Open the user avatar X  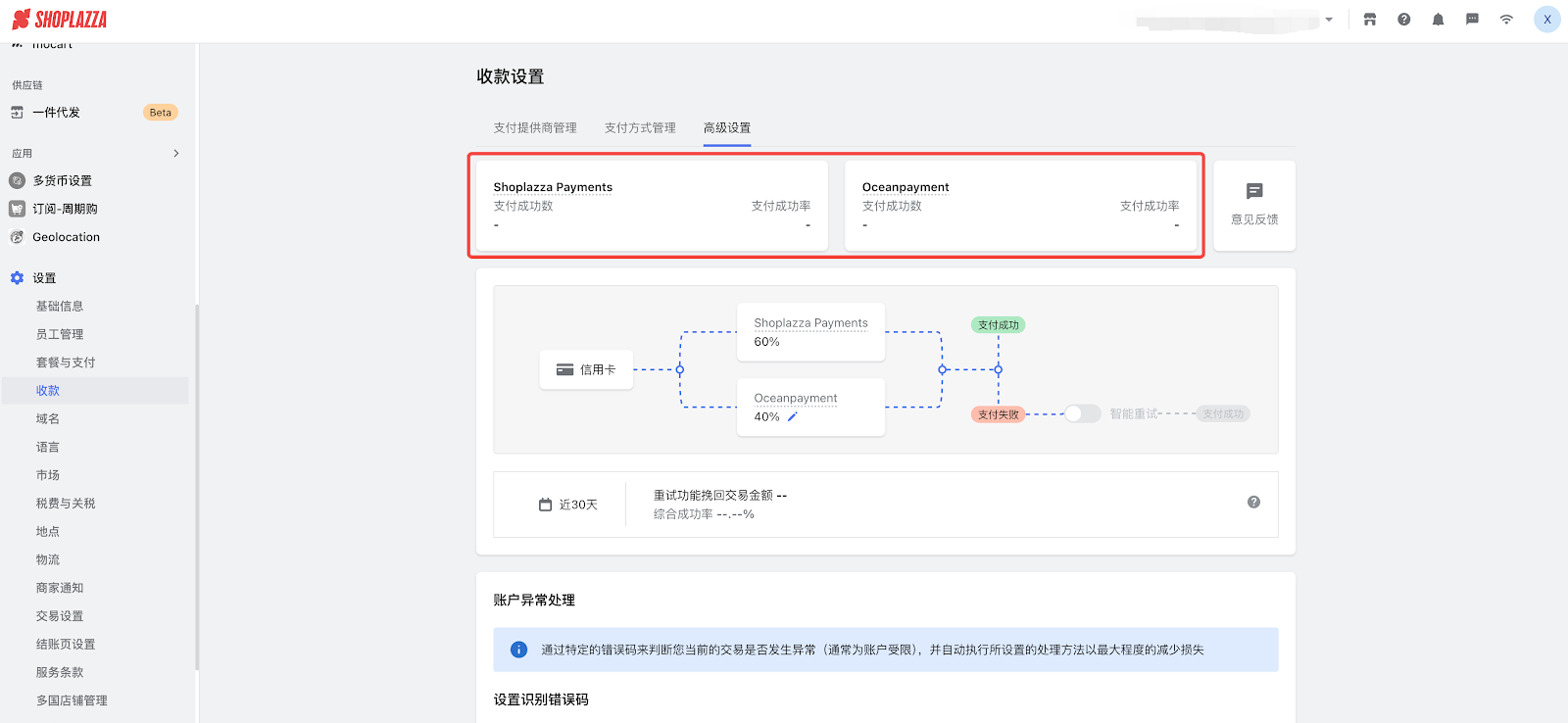(1547, 20)
